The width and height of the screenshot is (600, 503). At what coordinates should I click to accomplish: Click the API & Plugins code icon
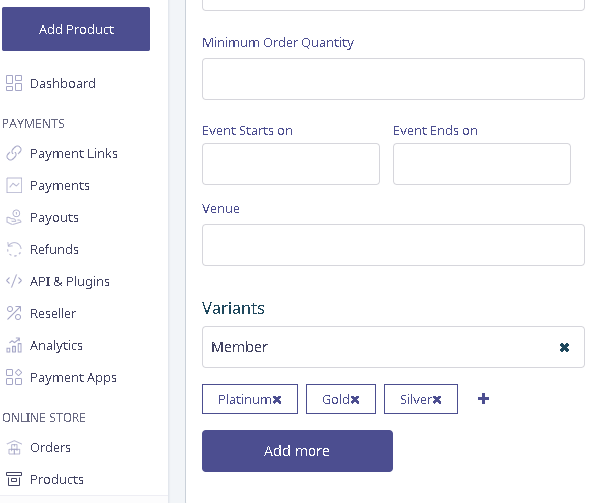[14, 281]
